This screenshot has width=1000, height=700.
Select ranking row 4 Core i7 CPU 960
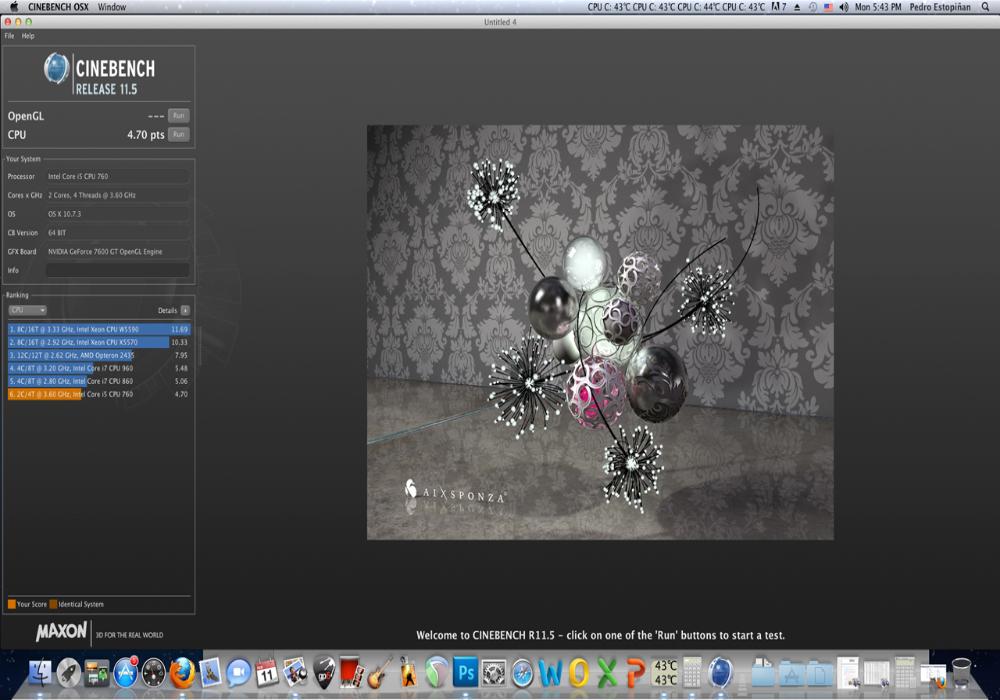click(98, 368)
